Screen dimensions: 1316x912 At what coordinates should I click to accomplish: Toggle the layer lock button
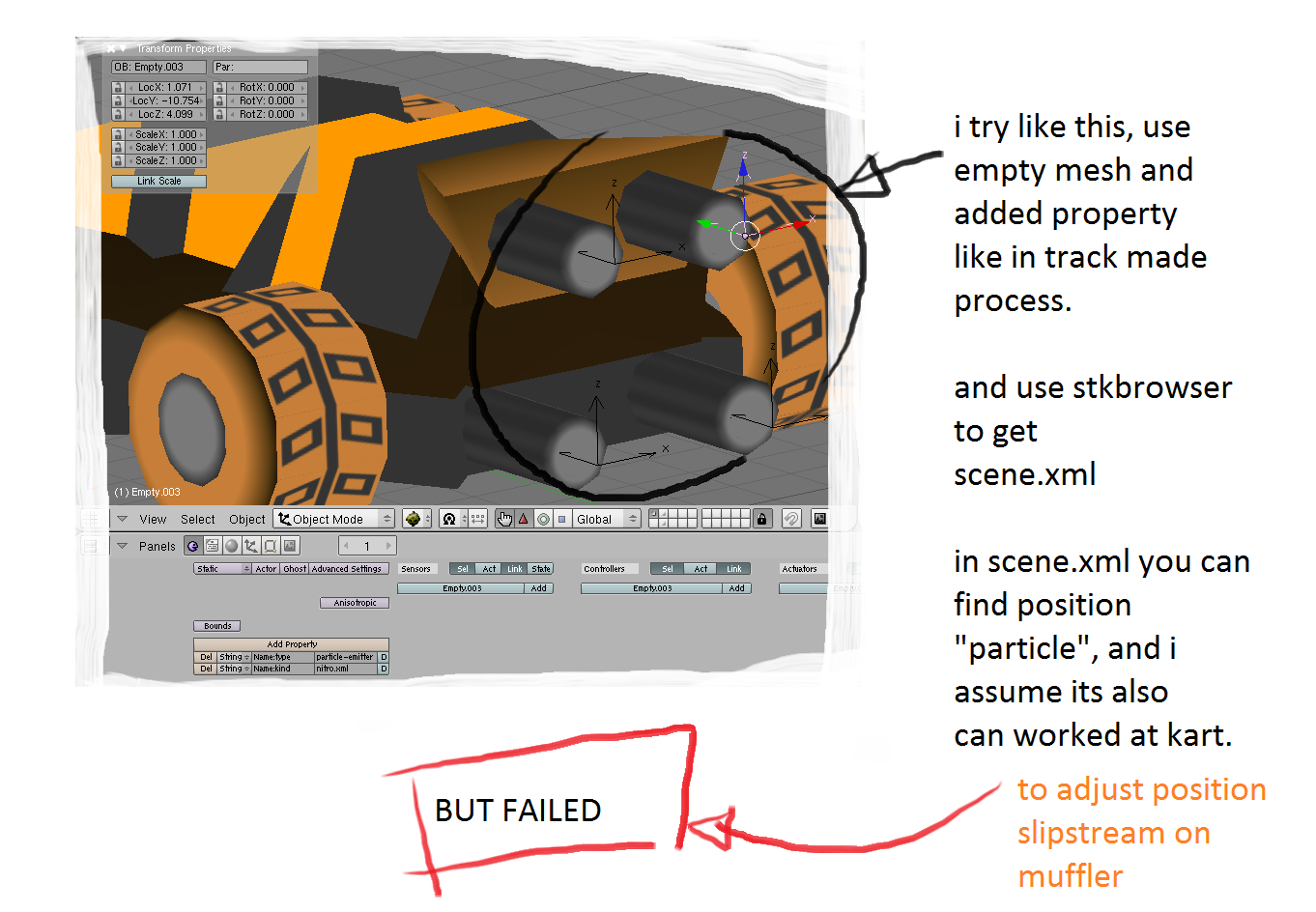pyautogui.click(x=761, y=519)
